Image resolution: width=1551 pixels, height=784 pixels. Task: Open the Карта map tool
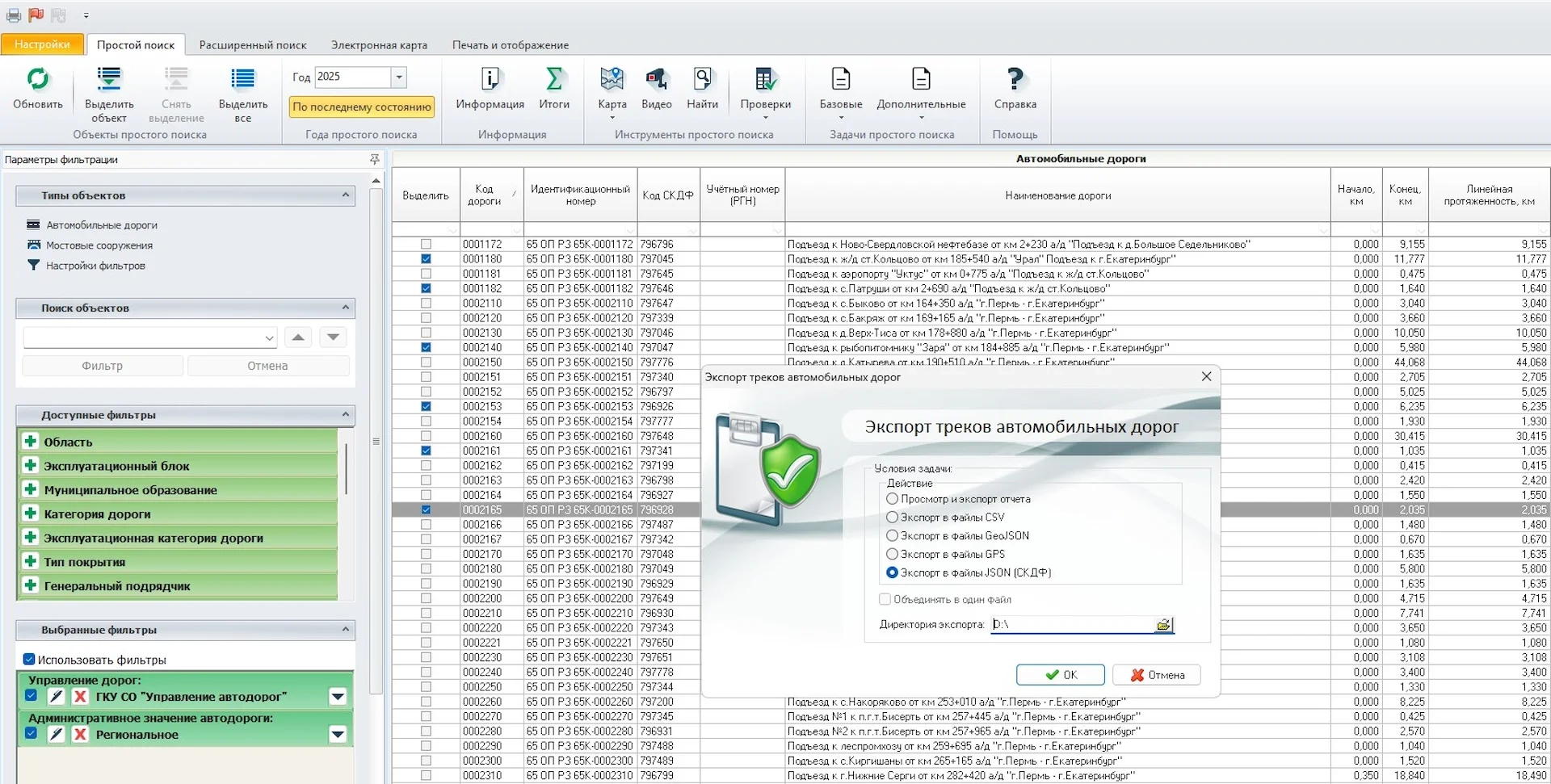[x=612, y=79]
